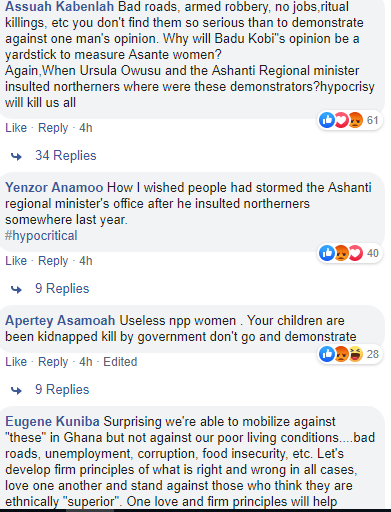Click the reply arrow icon beside 34 Replies
The image size is (391, 512).
(16, 156)
